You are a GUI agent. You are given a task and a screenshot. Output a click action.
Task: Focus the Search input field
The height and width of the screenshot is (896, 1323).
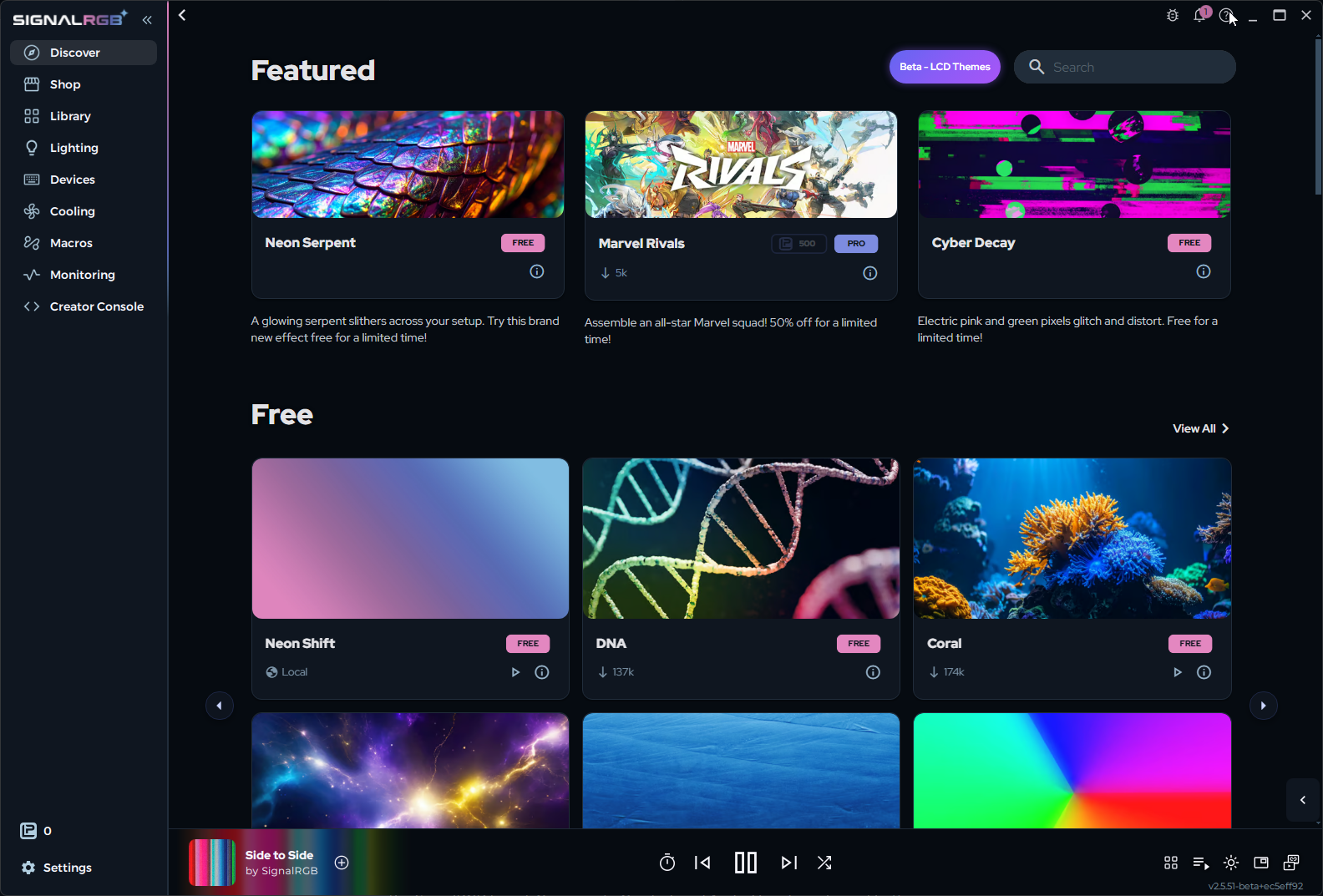coord(1125,67)
